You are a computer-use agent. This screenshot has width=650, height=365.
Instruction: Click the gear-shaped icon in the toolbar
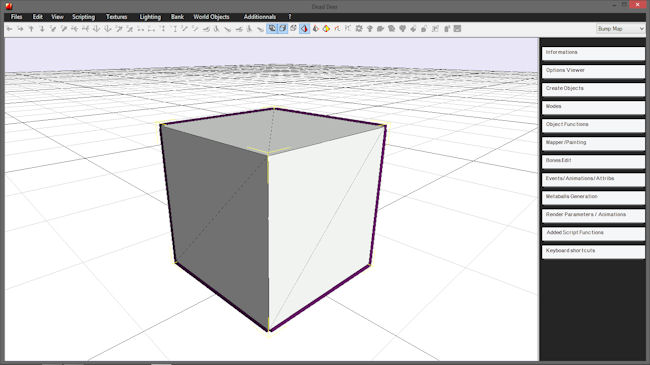pos(359,29)
